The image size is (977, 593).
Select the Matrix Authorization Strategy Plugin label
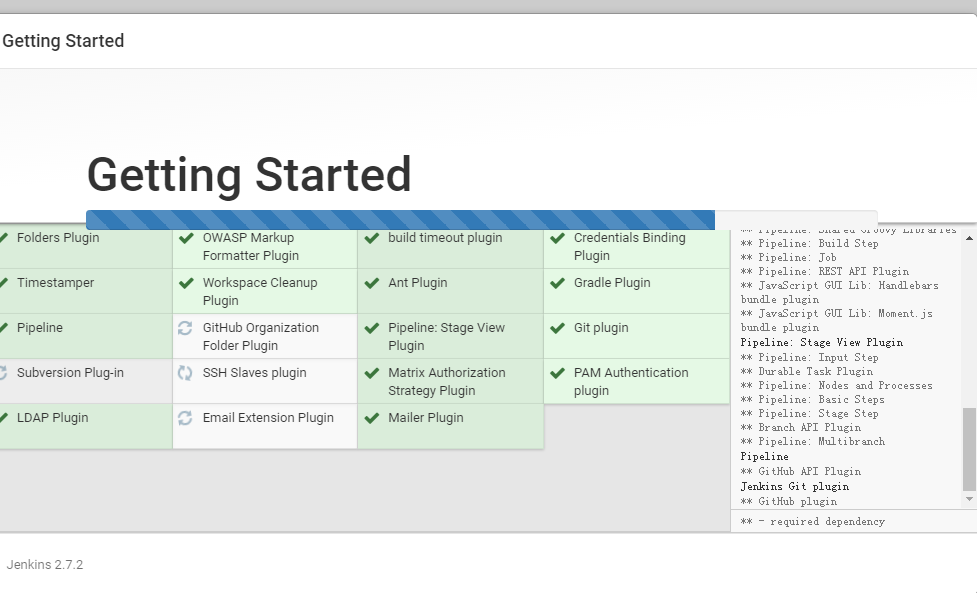tap(447, 381)
